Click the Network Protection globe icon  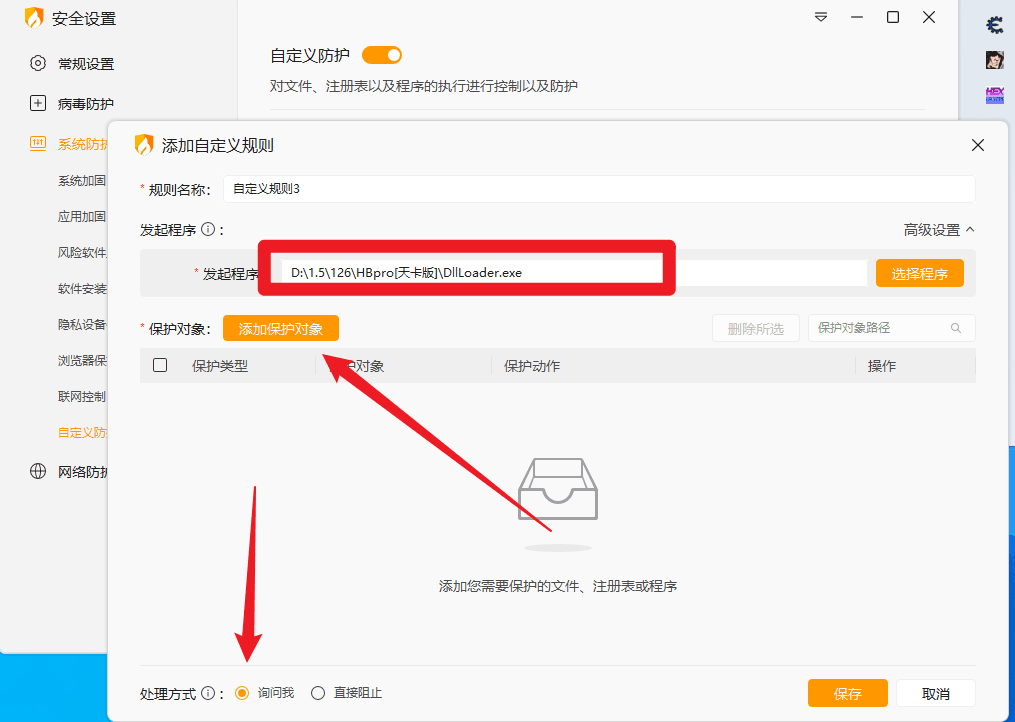click(38, 472)
